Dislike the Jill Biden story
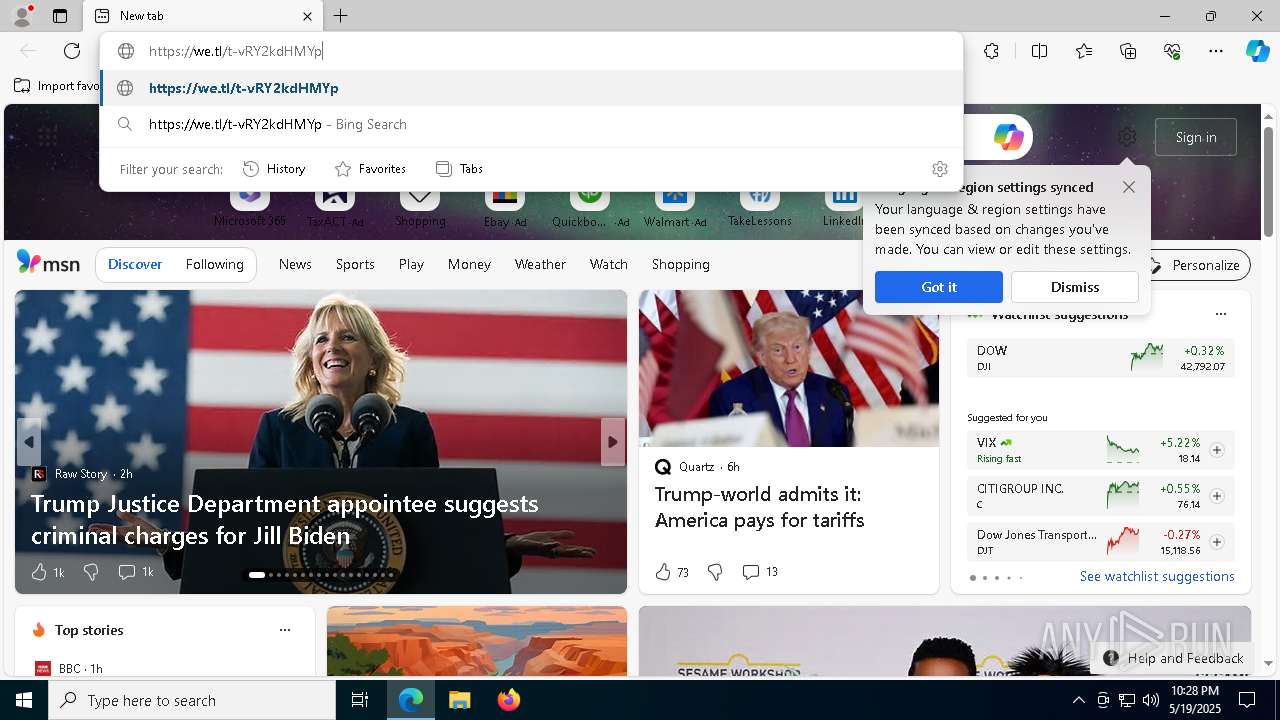 tap(91, 572)
